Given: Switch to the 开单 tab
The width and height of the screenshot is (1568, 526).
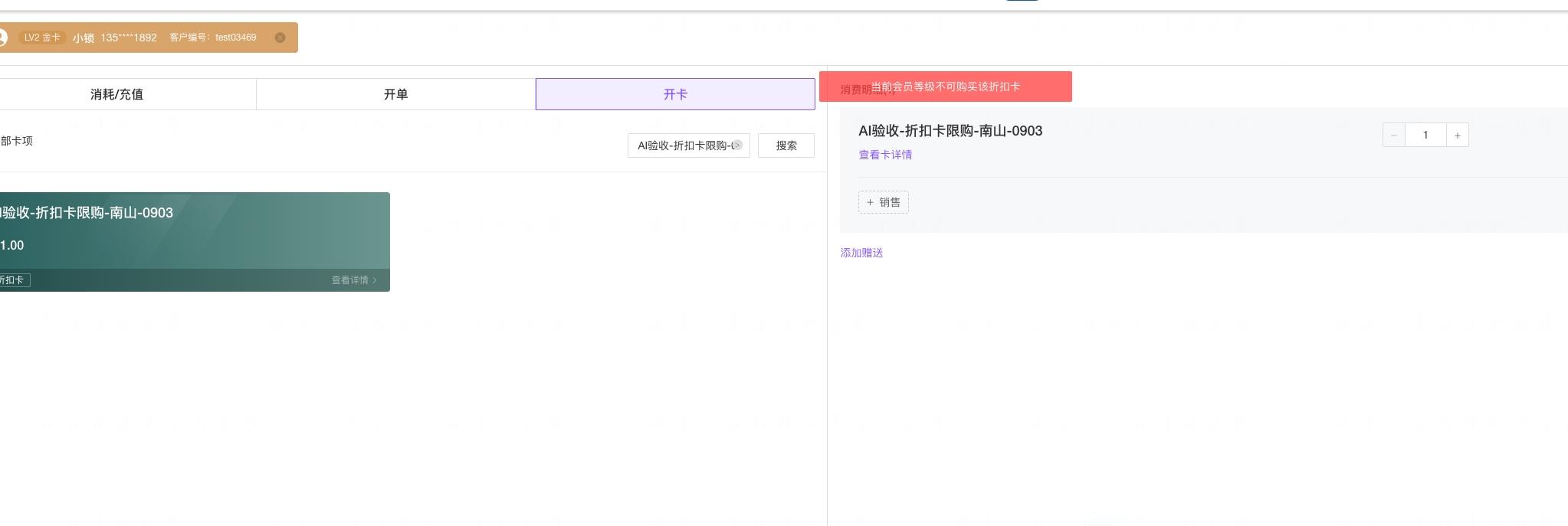Looking at the screenshot, I should [x=395, y=94].
